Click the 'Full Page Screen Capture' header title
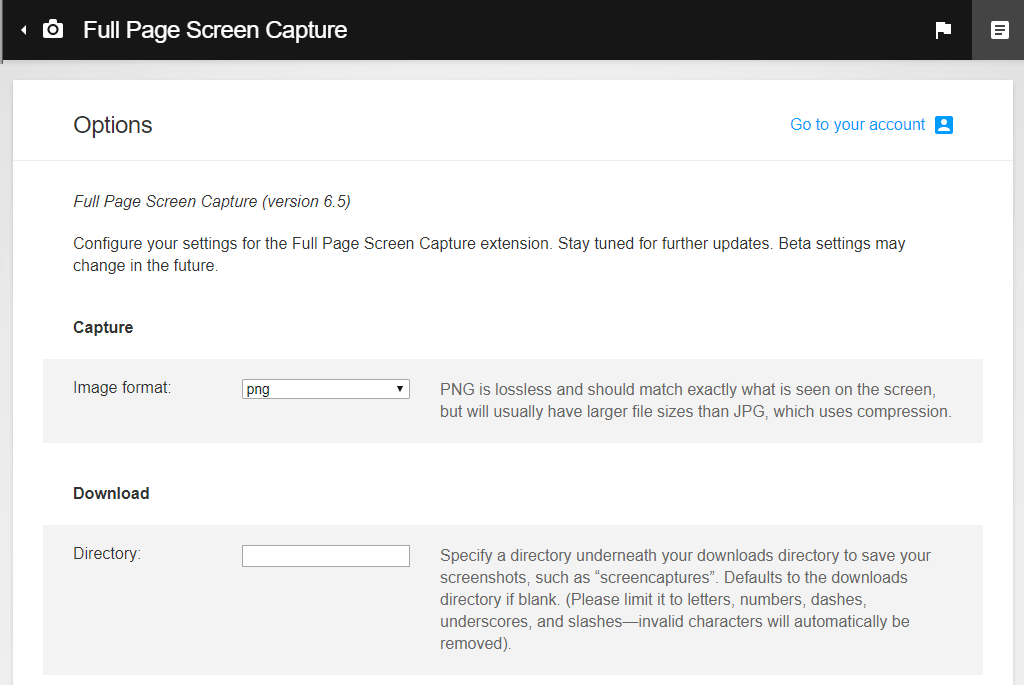 tap(215, 30)
